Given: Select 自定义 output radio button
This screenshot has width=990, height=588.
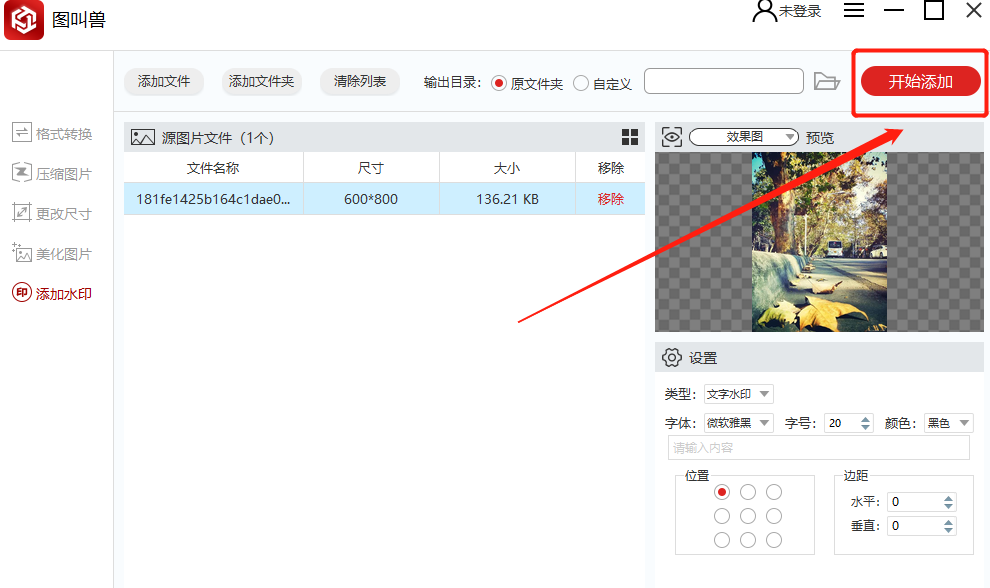Looking at the screenshot, I should (581, 83).
